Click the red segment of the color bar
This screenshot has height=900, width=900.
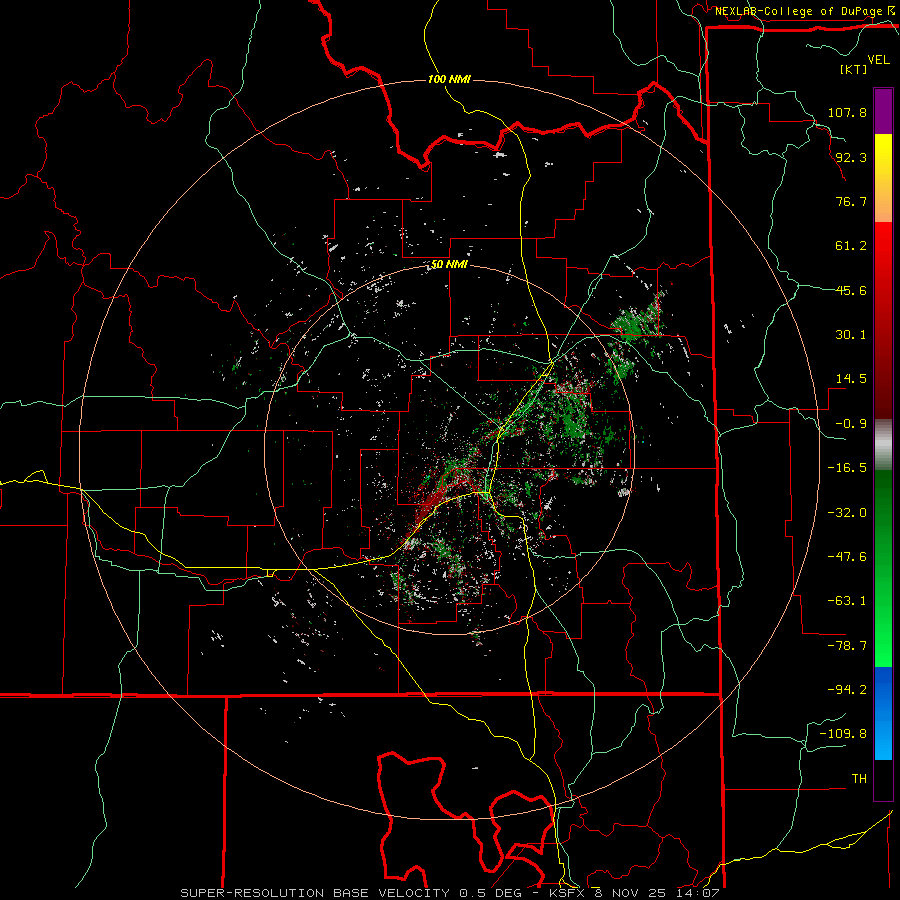[x=883, y=320]
